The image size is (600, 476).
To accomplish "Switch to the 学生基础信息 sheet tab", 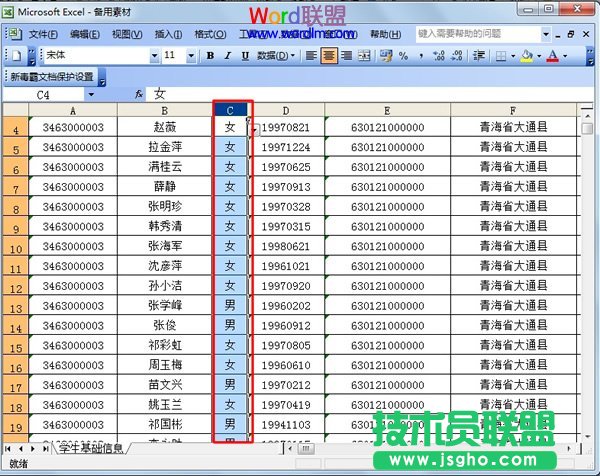I will tap(91, 448).
